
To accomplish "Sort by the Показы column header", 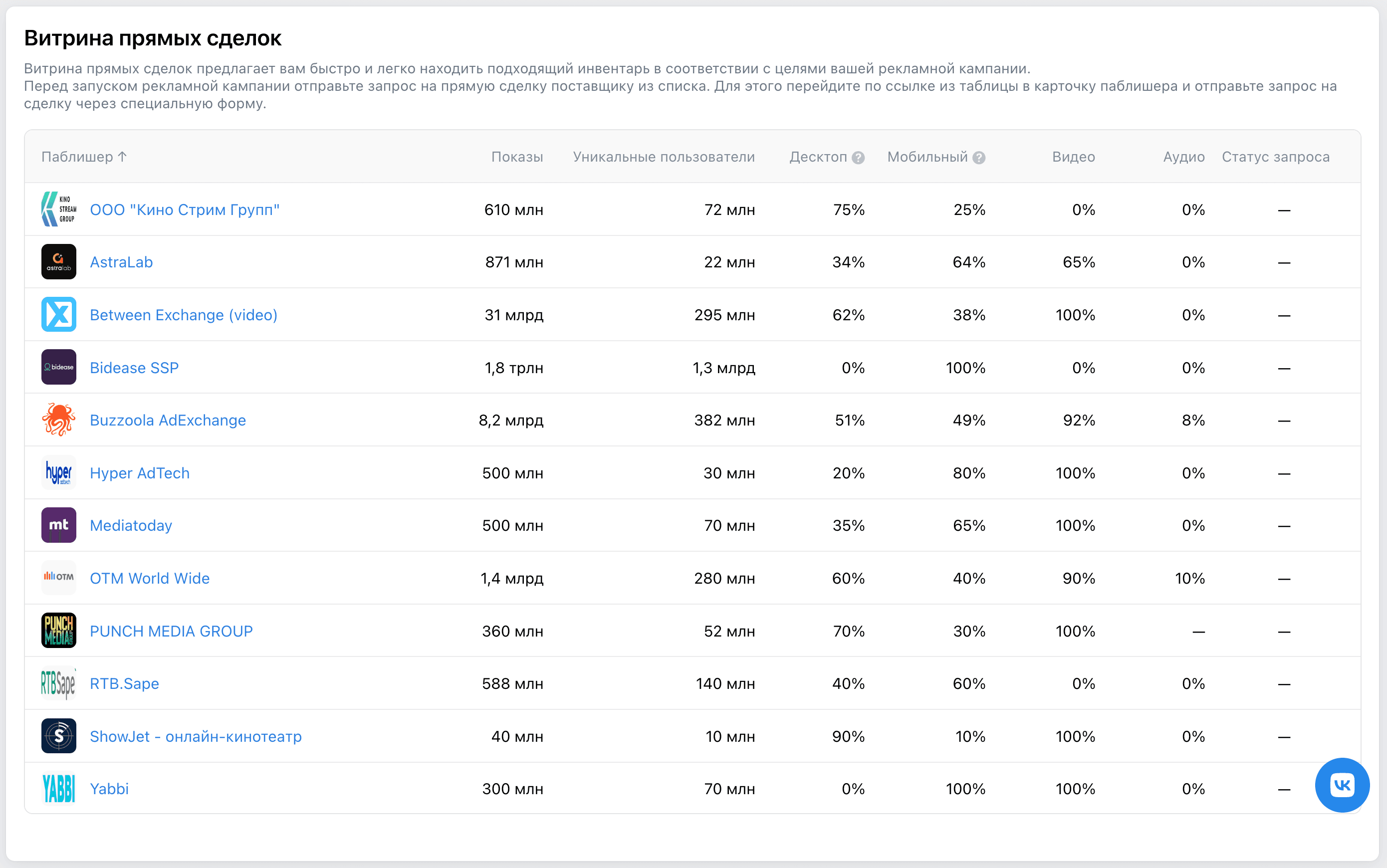I will (517, 157).
